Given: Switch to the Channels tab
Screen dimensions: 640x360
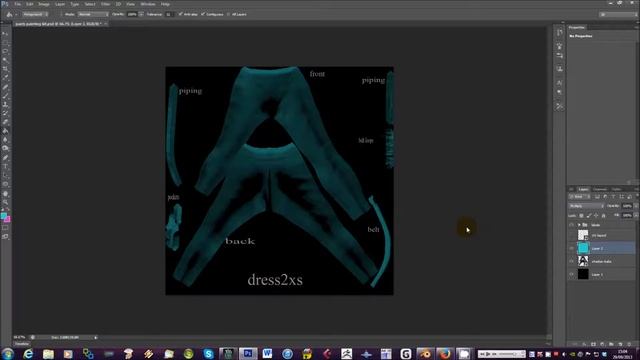Looking at the screenshot, I should (599, 189).
